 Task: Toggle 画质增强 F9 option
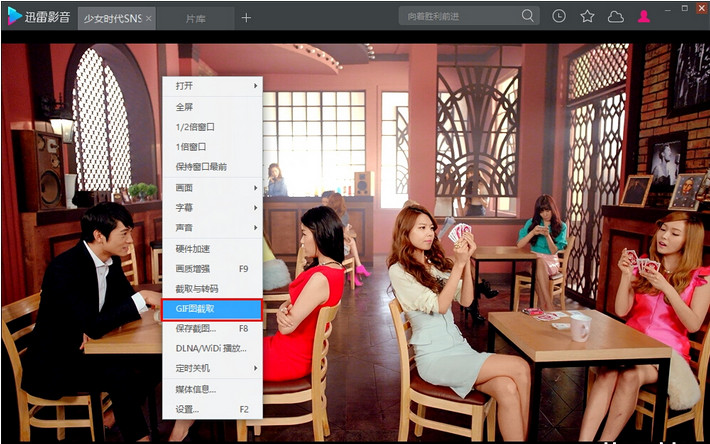click(x=212, y=268)
